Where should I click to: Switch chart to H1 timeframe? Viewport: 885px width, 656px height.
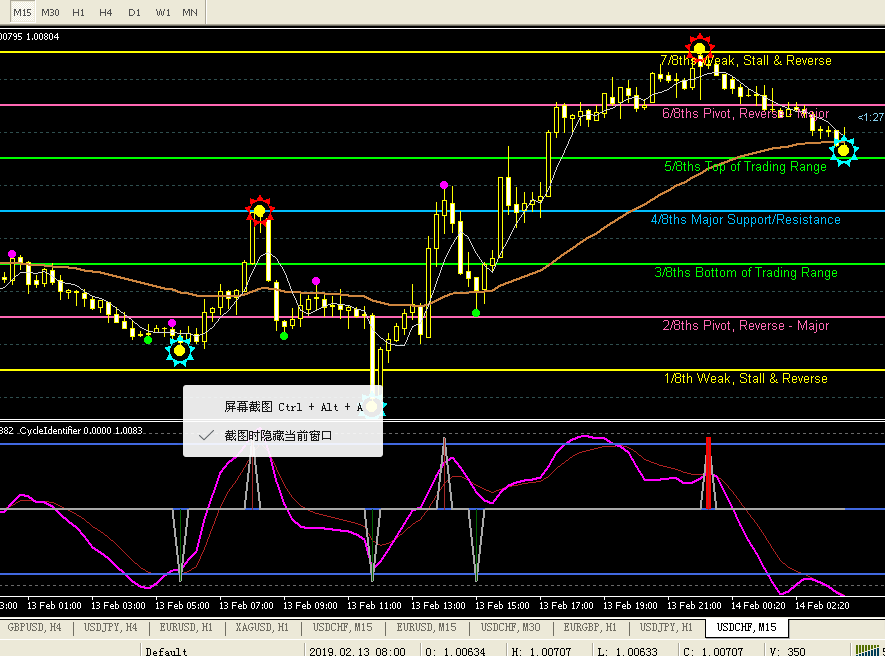(78, 12)
